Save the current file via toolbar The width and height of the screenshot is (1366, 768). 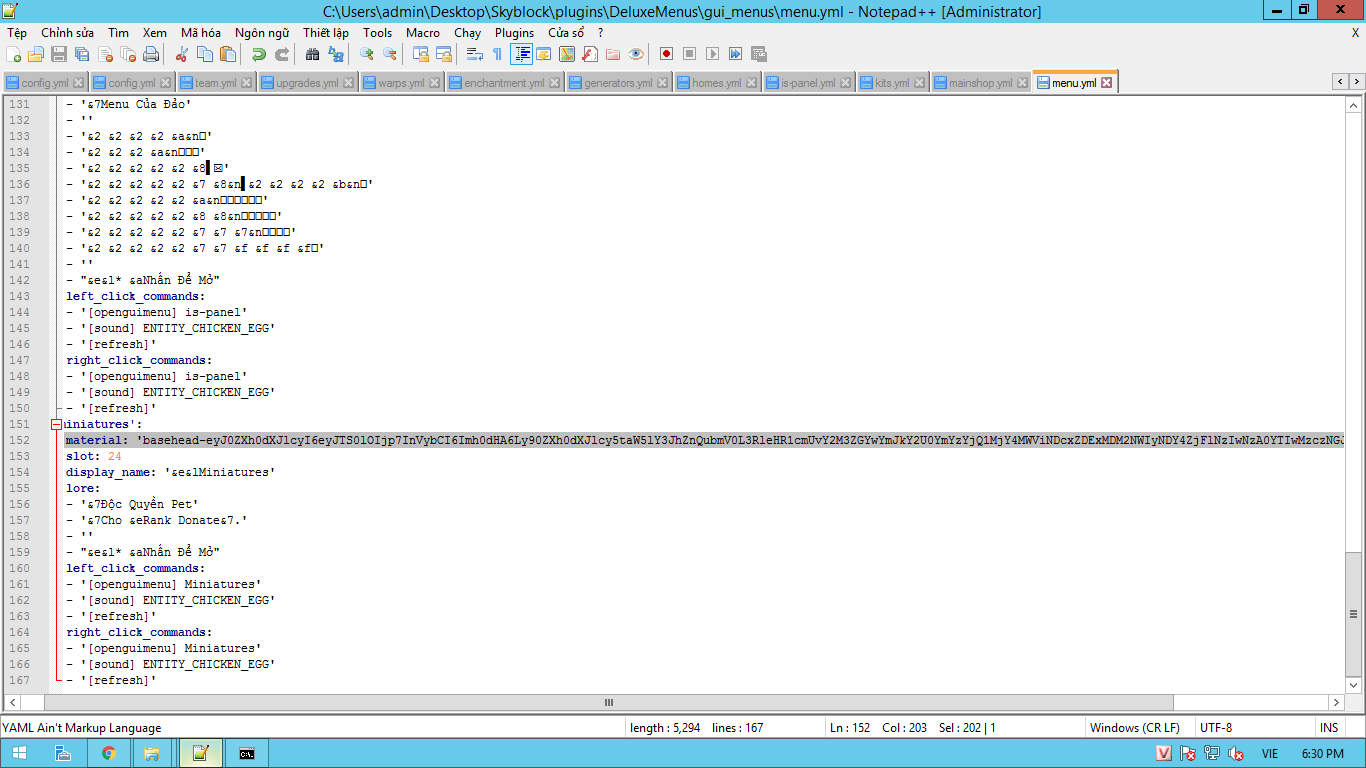coord(59,54)
